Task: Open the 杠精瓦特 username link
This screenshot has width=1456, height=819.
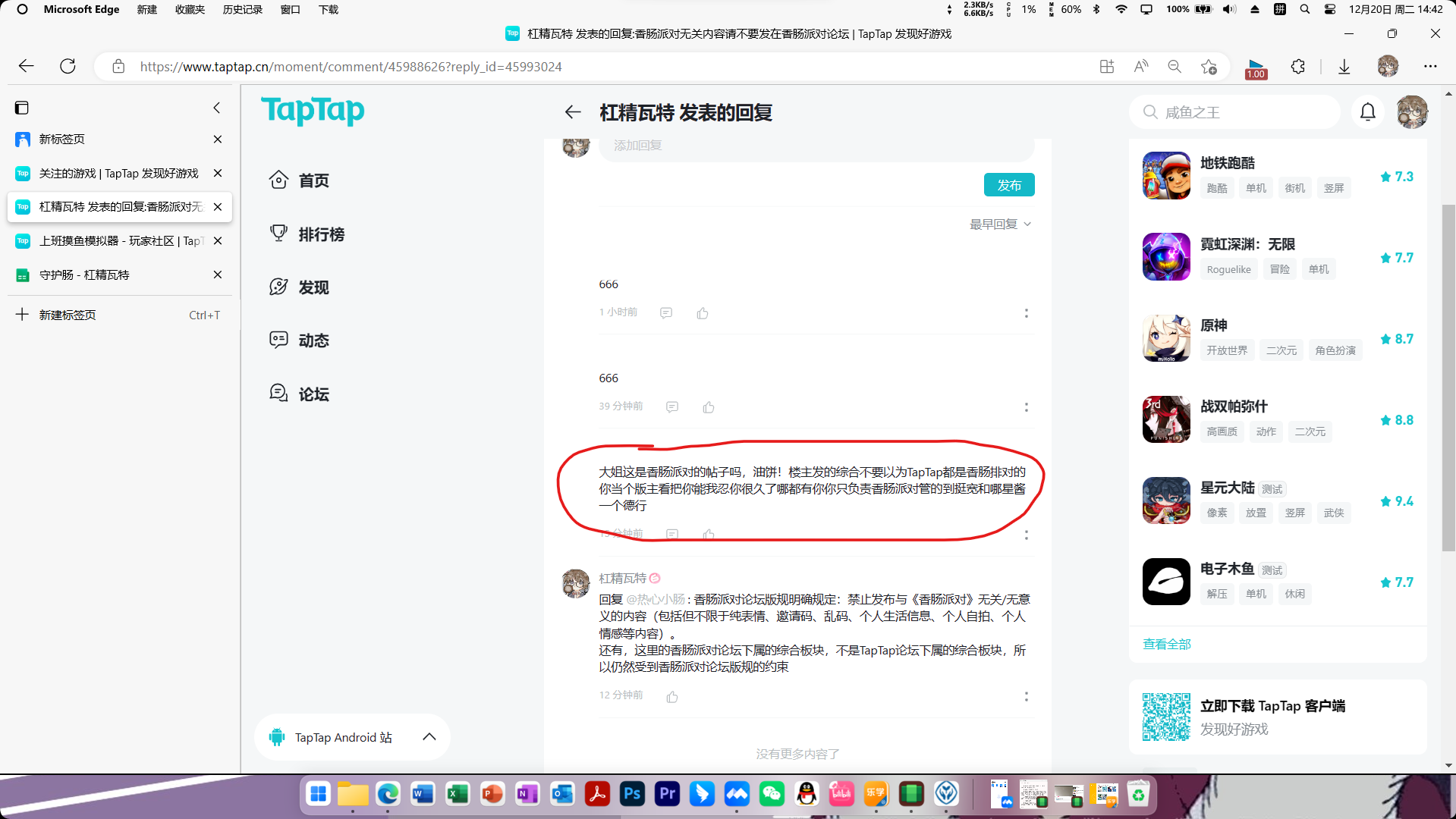Action: 623,579
